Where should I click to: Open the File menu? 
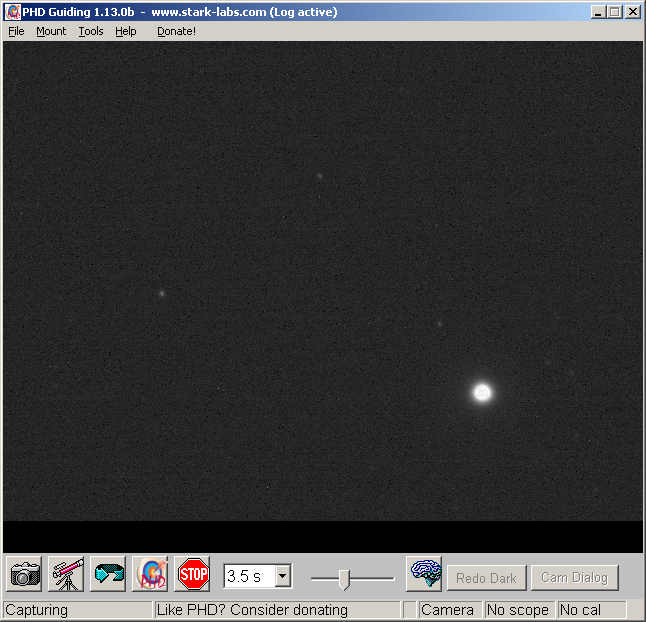pos(16,31)
